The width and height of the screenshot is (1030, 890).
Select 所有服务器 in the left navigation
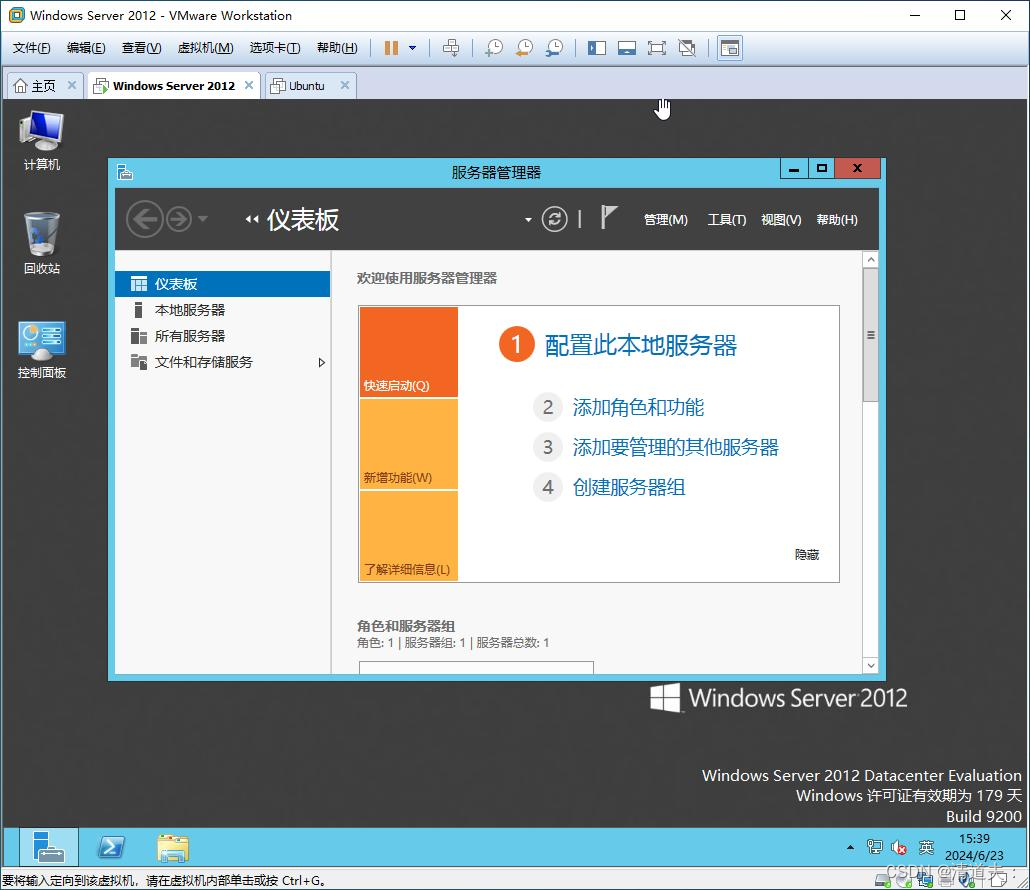[x=223, y=336]
